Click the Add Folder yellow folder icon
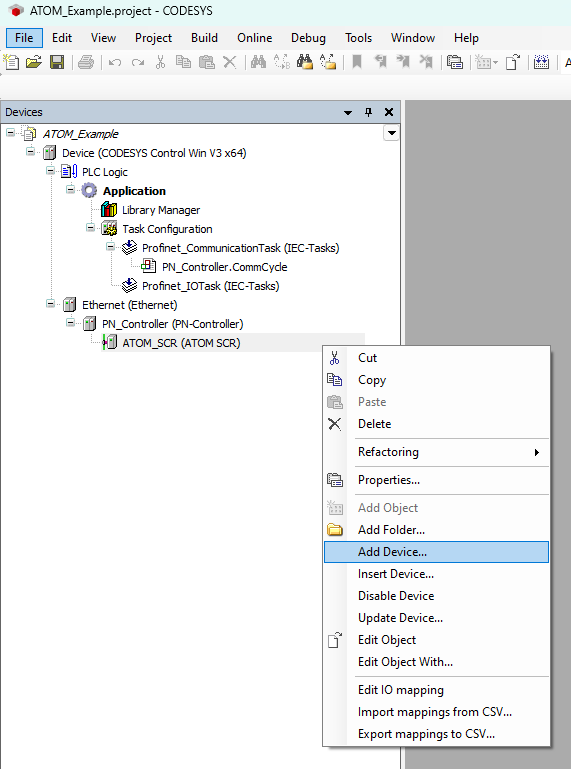This screenshot has width=571, height=769. 335,530
